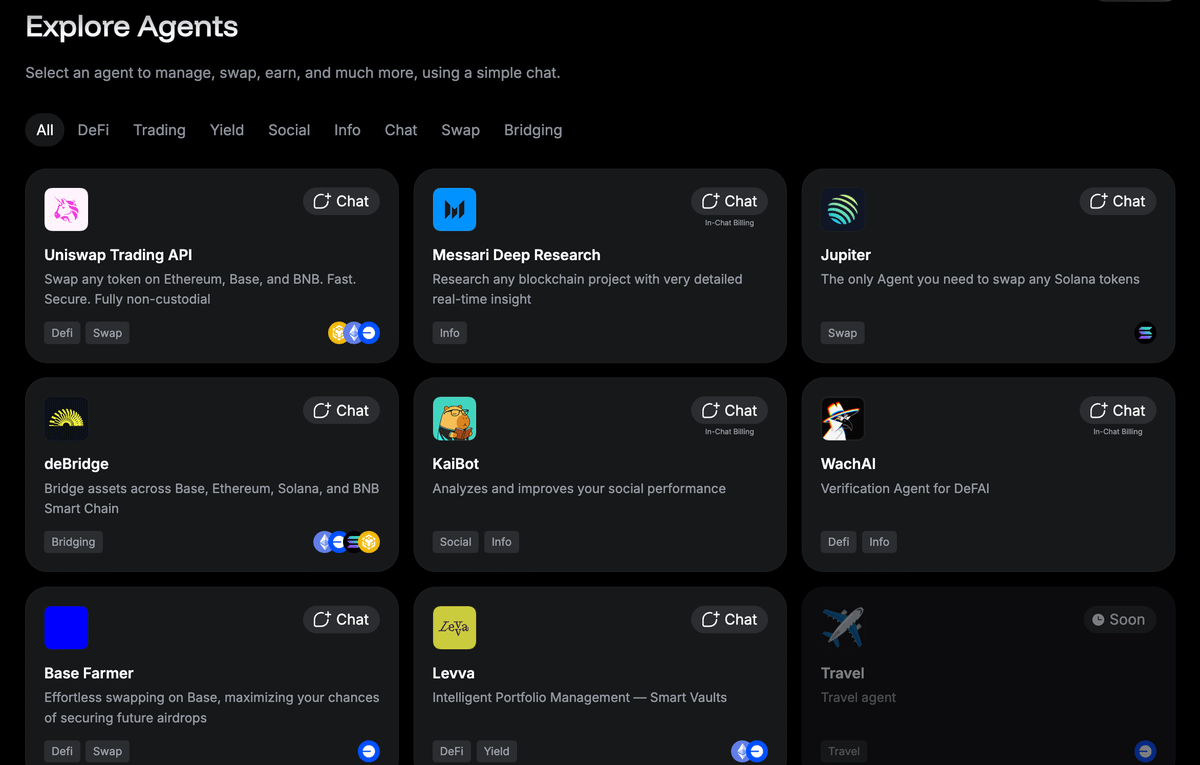This screenshot has width=1200, height=765.
Task: Click the Base chain icon on Travel card
Action: (x=1145, y=751)
